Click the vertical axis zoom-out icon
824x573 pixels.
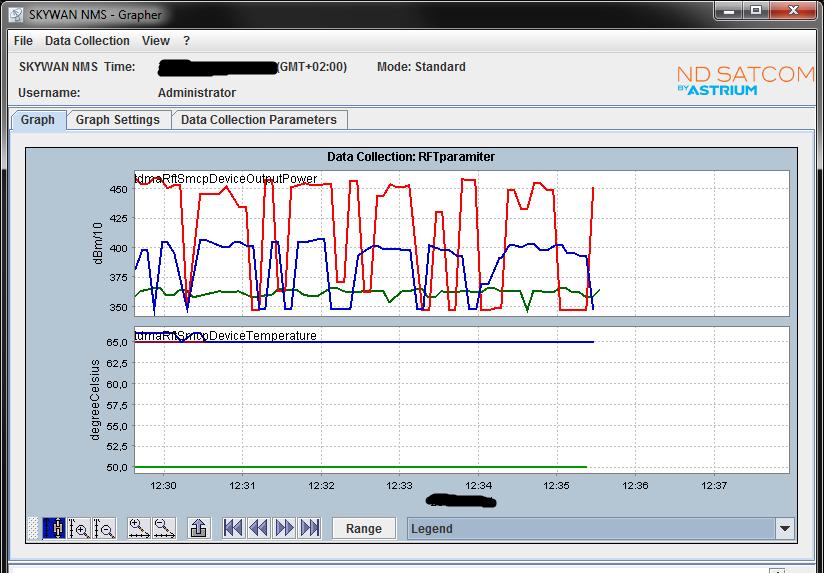click(x=104, y=528)
